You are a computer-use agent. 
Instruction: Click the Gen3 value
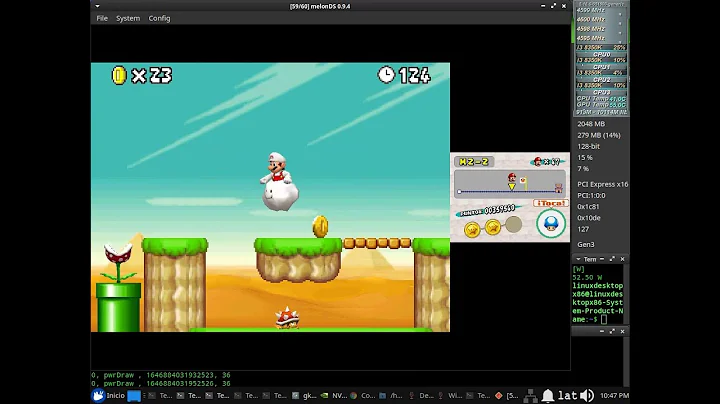[x=585, y=245]
